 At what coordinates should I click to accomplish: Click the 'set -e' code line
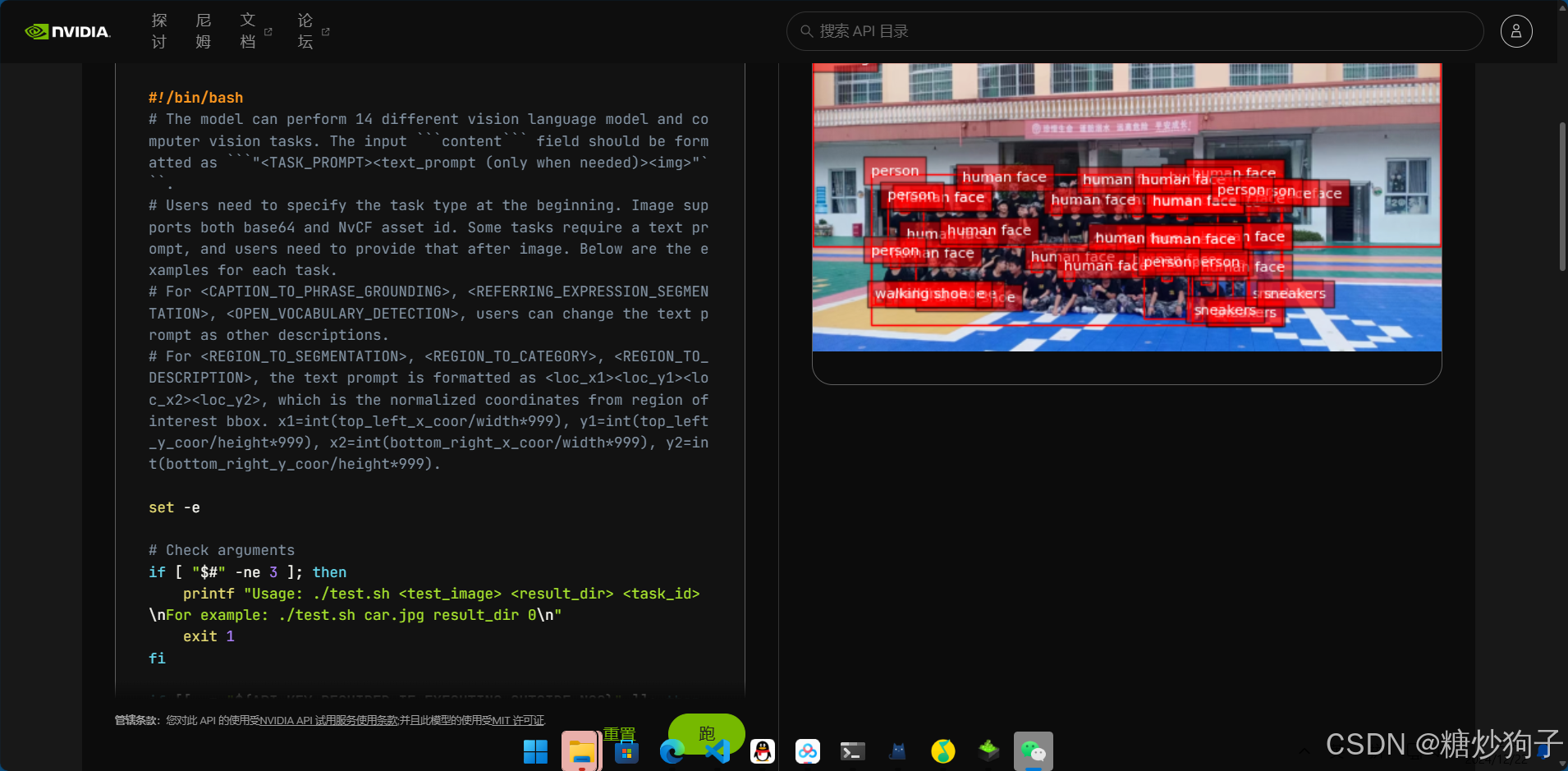click(174, 507)
